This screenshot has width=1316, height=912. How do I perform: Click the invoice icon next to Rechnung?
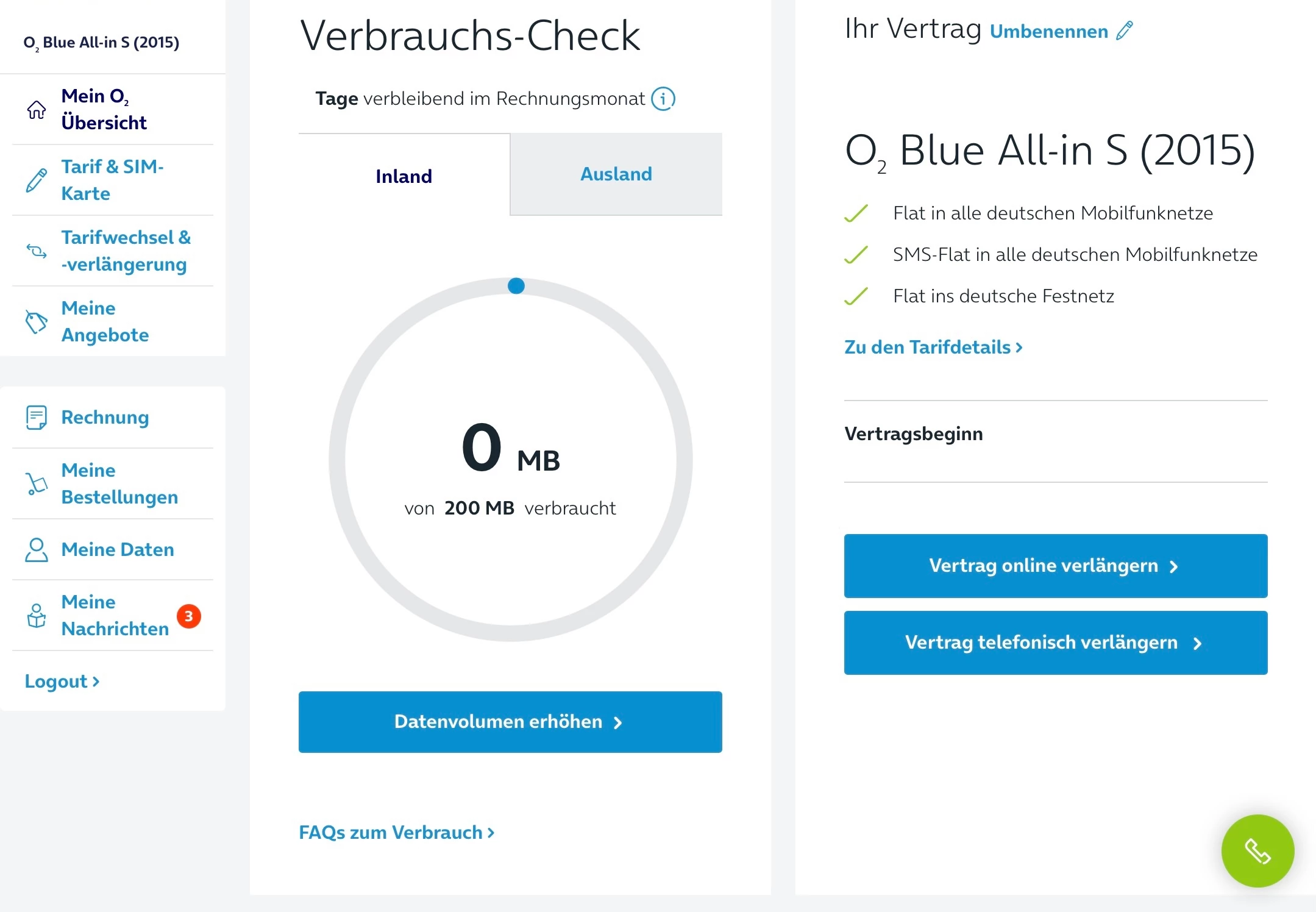(x=37, y=418)
